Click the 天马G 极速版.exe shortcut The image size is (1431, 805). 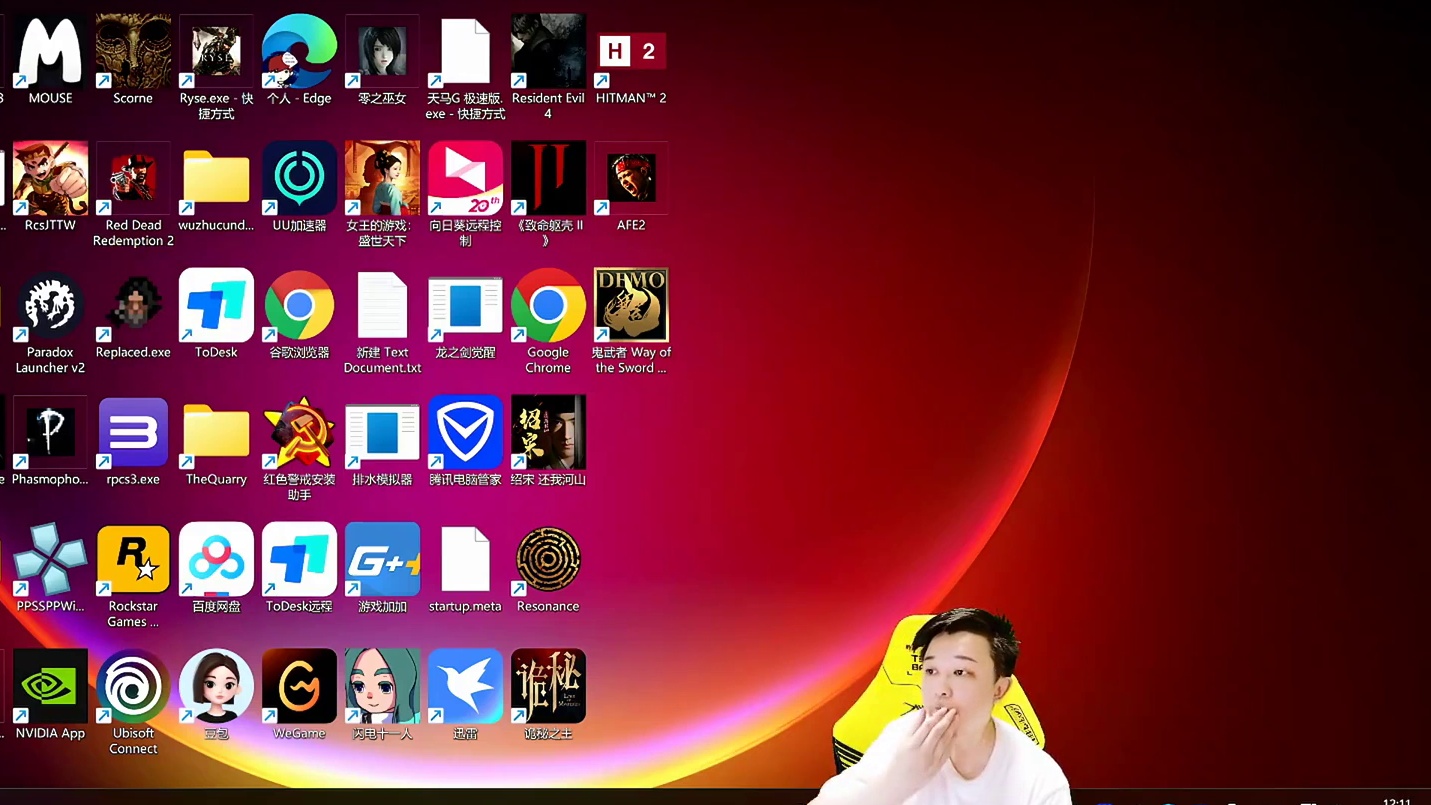pos(465,52)
